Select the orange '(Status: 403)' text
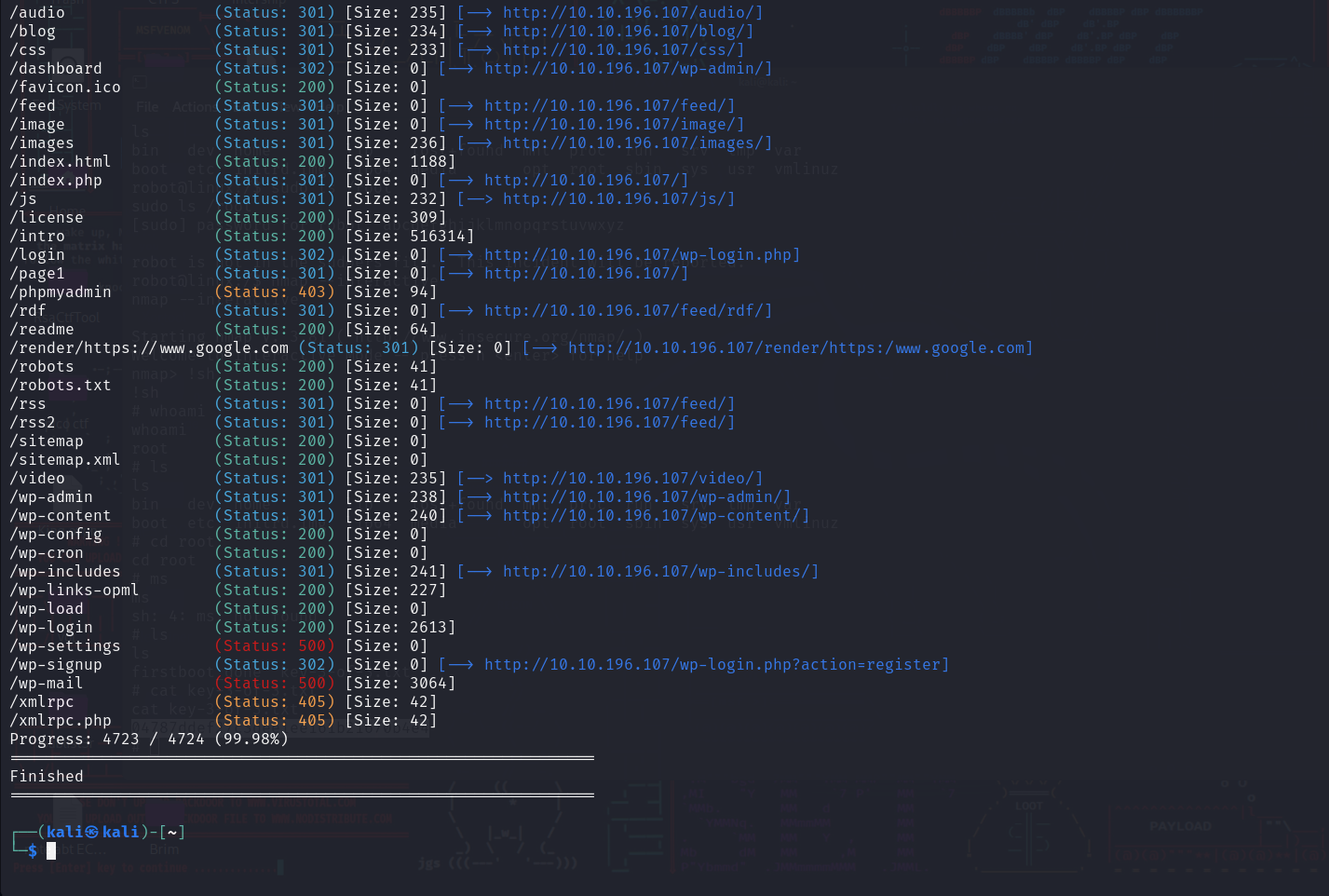1329x896 pixels. coord(275,292)
